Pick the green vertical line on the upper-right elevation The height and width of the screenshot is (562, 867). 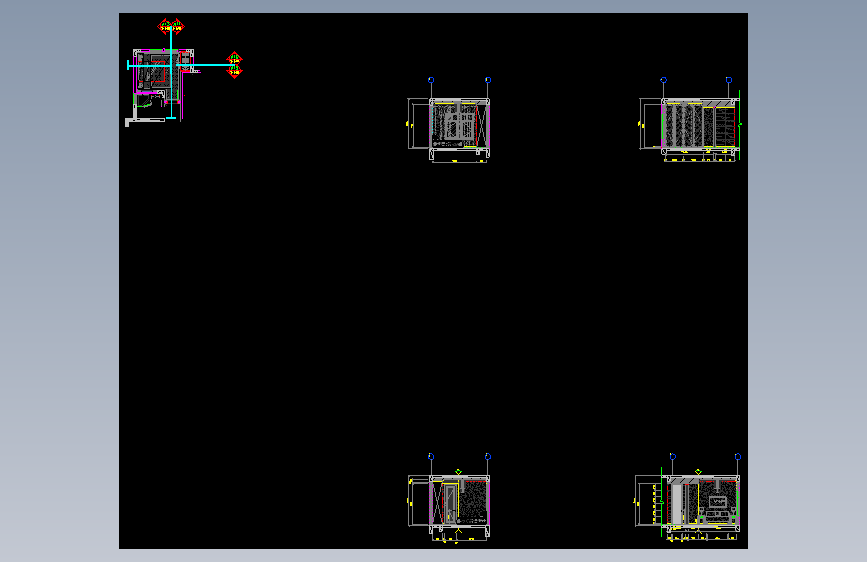click(739, 125)
